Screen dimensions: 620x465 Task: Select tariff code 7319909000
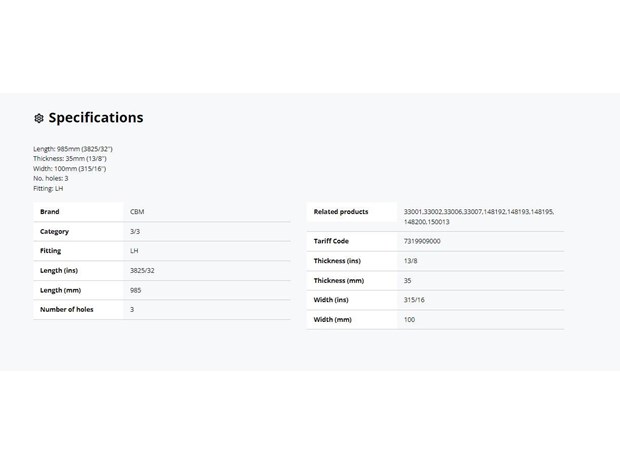point(422,241)
